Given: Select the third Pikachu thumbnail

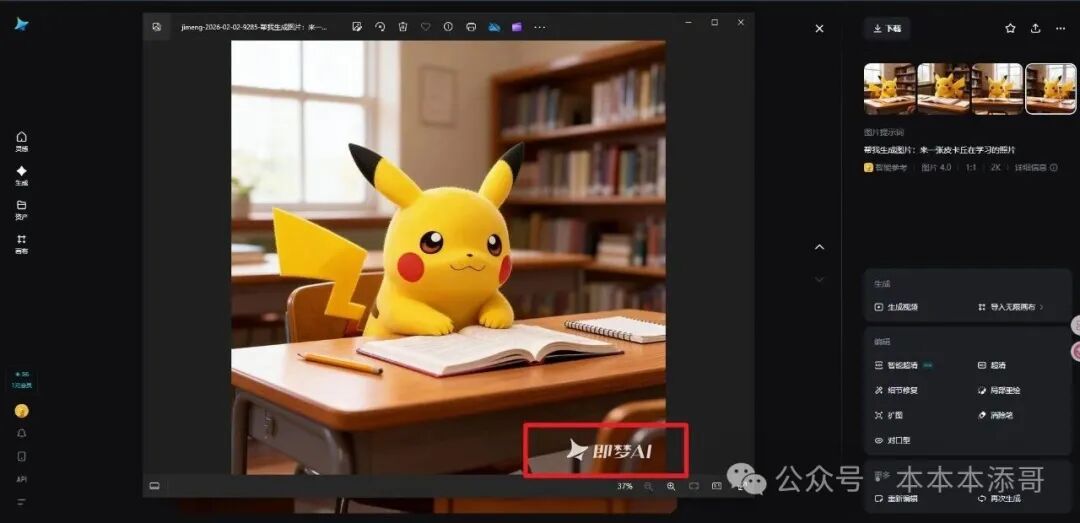Looking at the screenshot, I should 997,88.
